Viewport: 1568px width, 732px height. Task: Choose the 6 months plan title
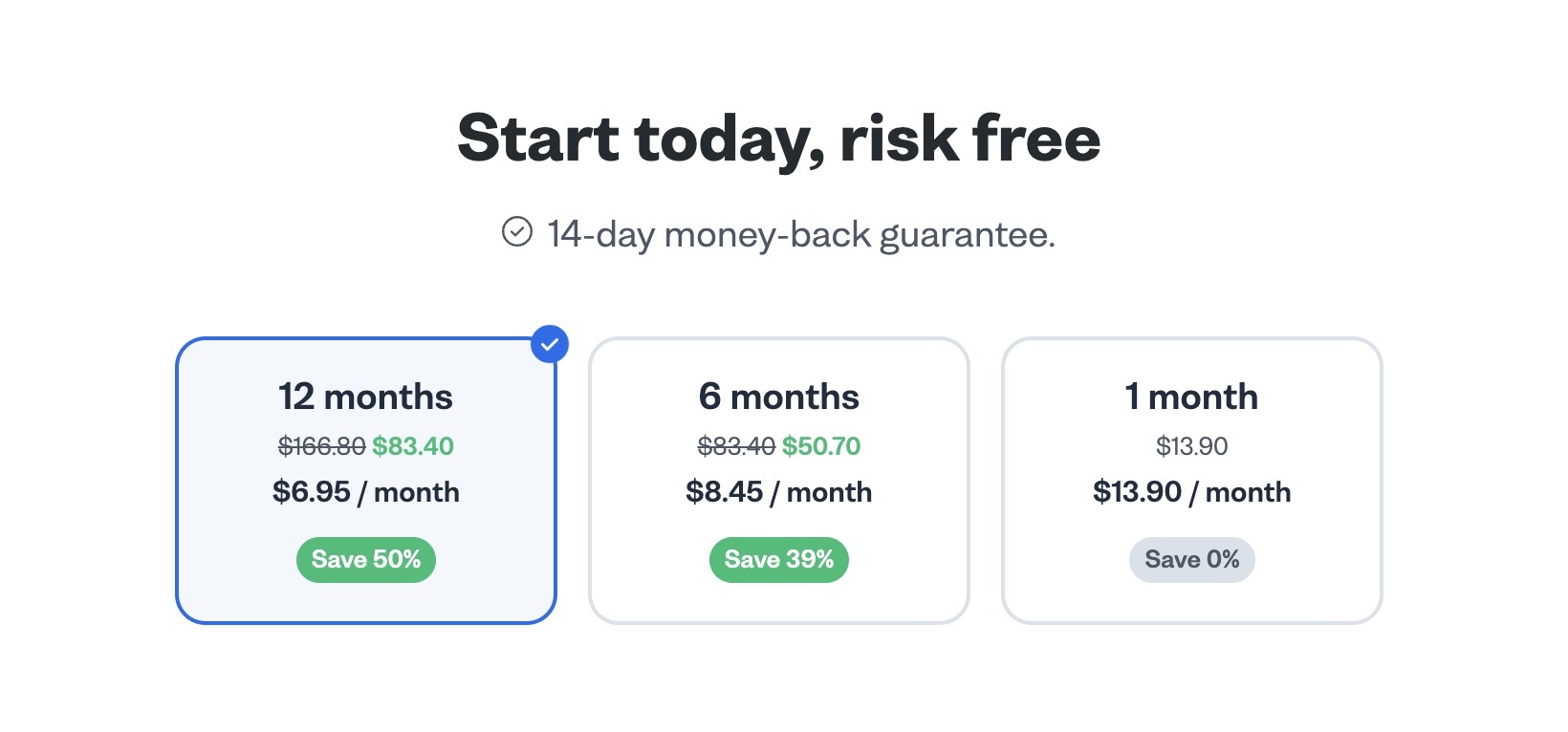[778, 397]
